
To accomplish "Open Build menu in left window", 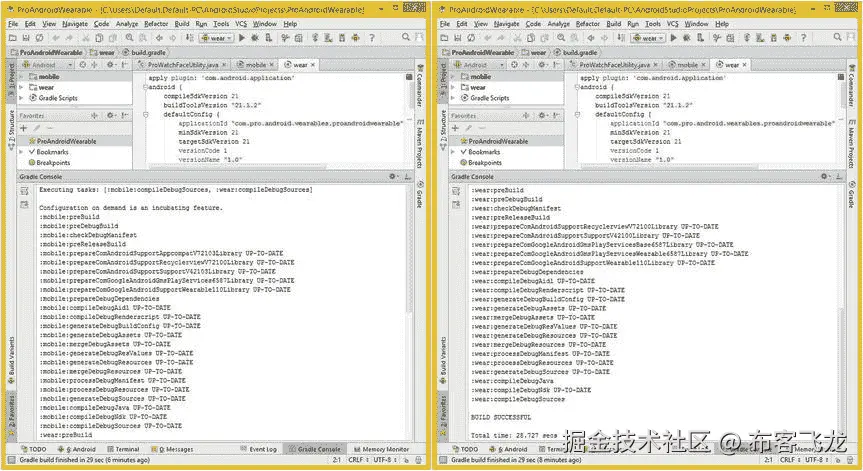I will click(x=182, y=24).
